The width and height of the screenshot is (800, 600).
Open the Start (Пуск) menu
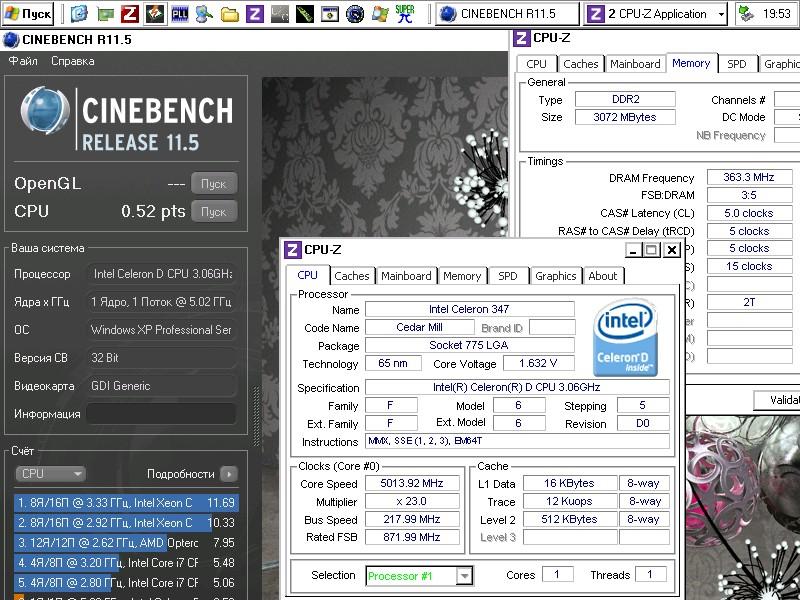click(x=28, y=14)
